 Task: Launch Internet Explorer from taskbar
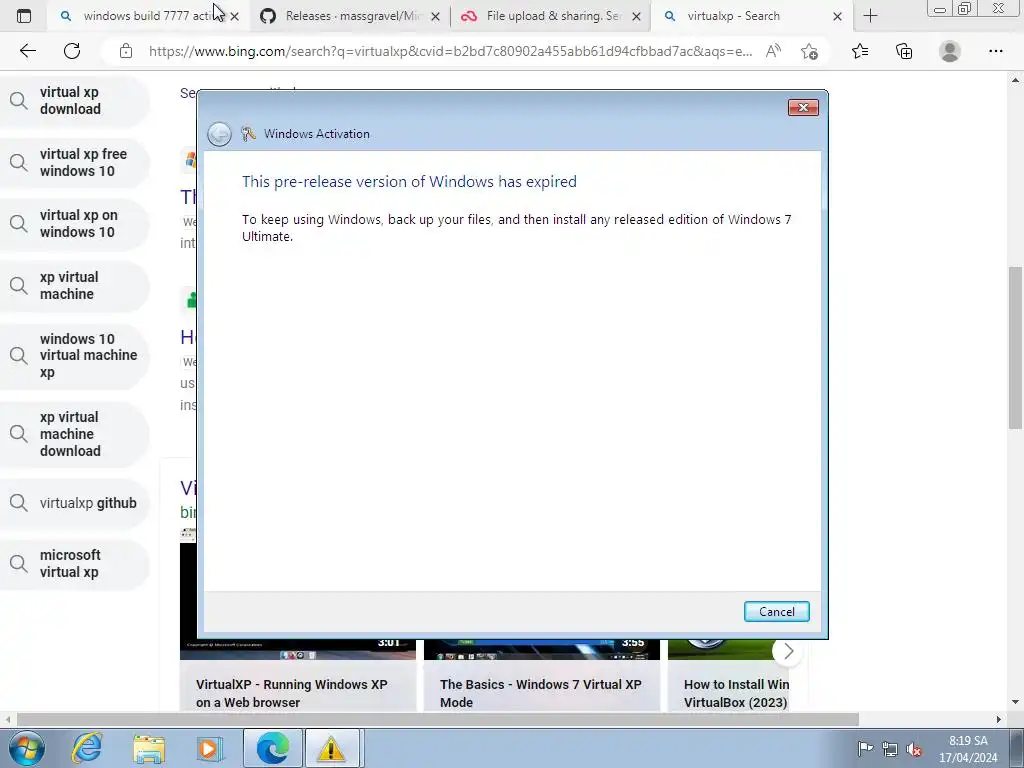(87, 748)
